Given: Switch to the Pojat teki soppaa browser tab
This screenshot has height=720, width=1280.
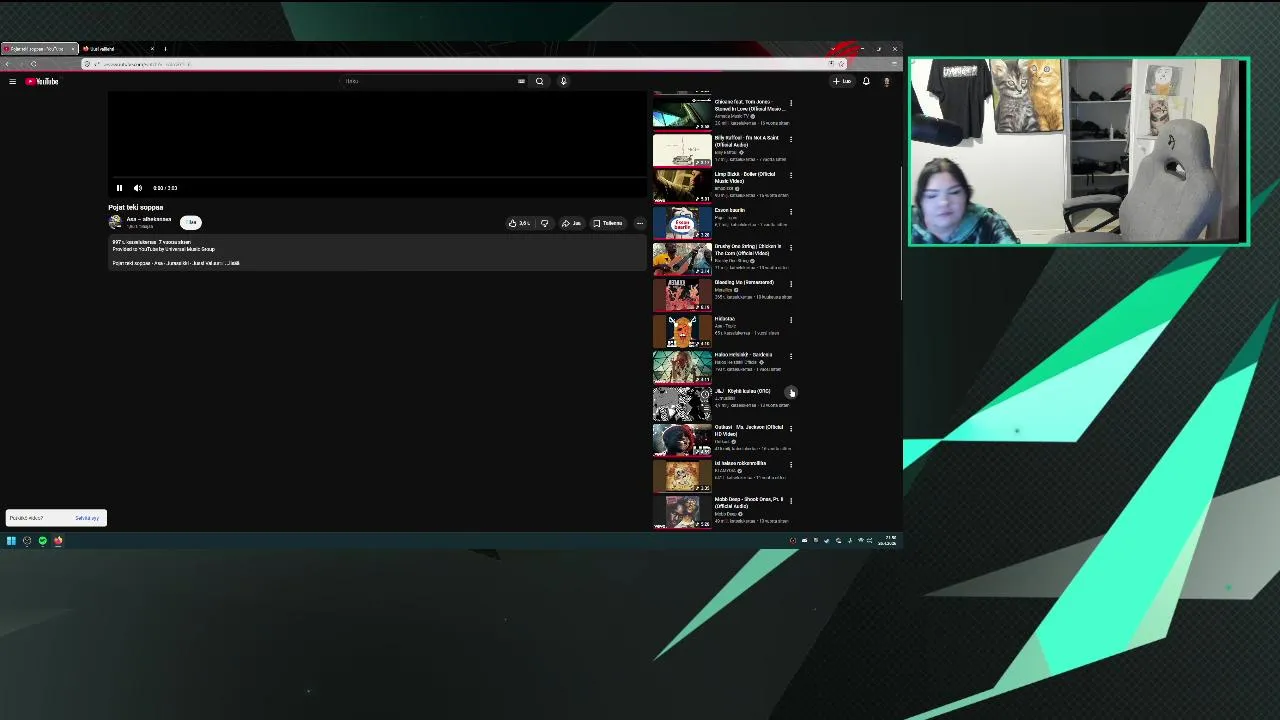Looking at the screenshot, I should tap(38, 49).
